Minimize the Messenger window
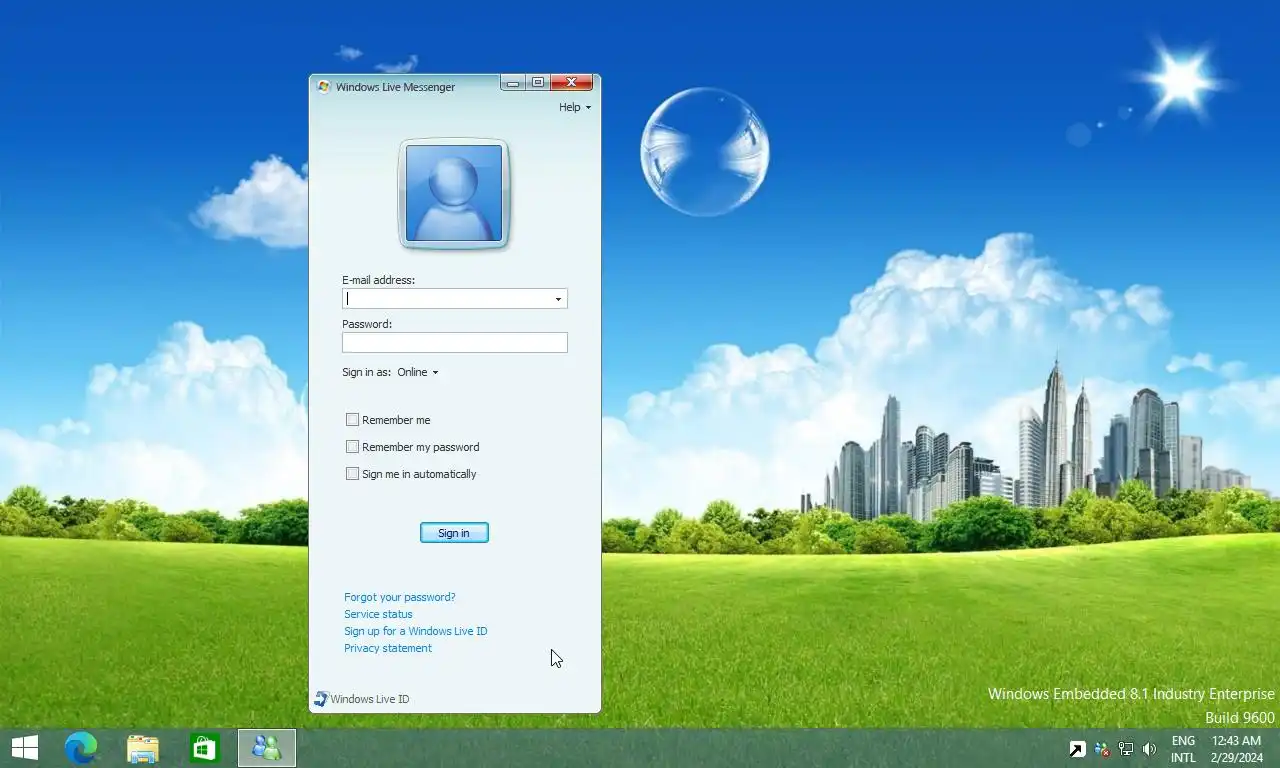 (x=513, y=83)
